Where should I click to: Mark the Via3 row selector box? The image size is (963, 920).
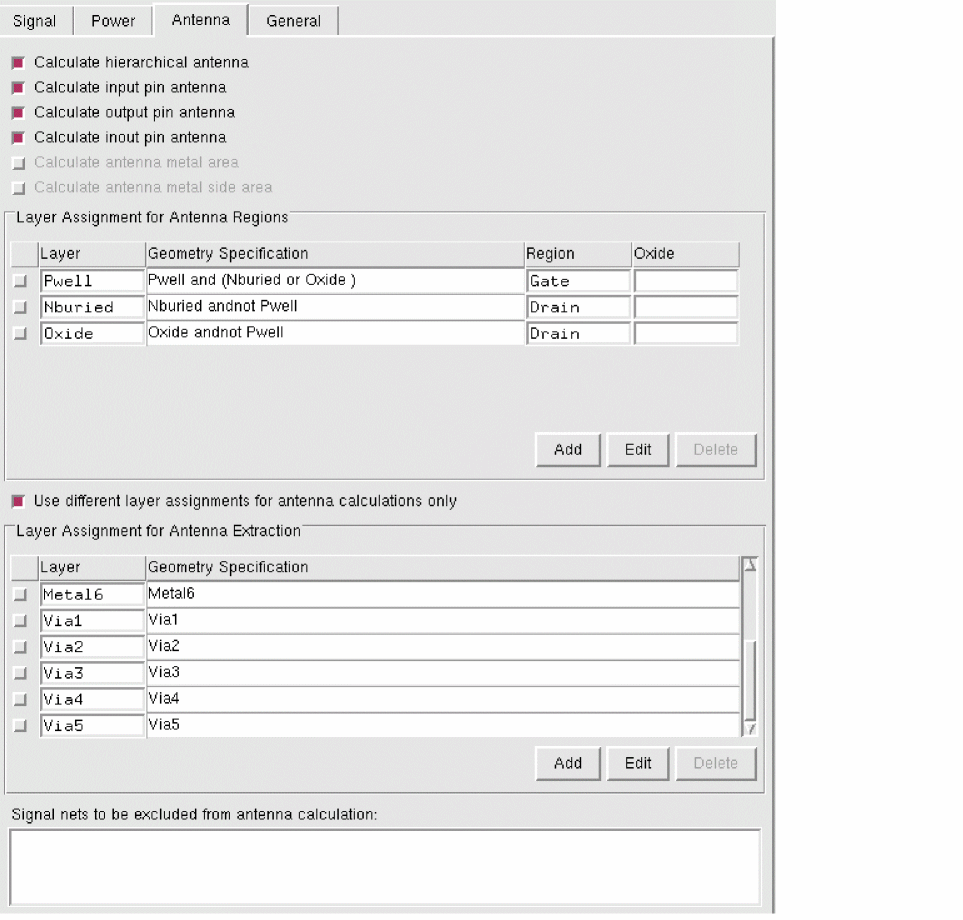pos(21,673)
